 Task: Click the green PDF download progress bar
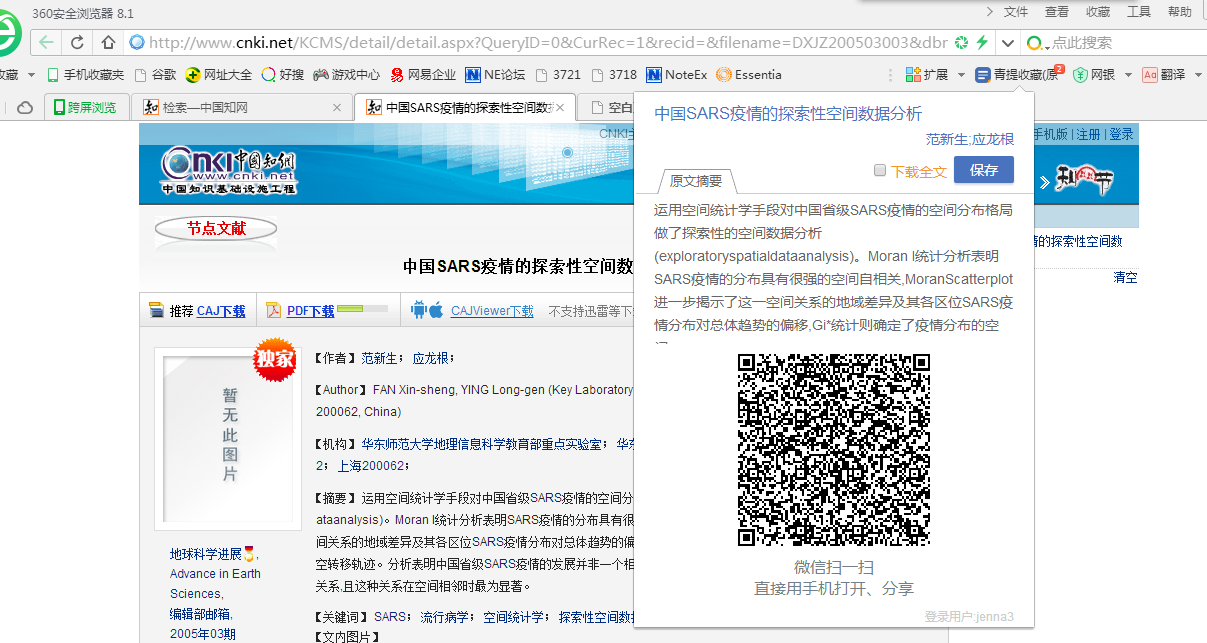point(363,310)
